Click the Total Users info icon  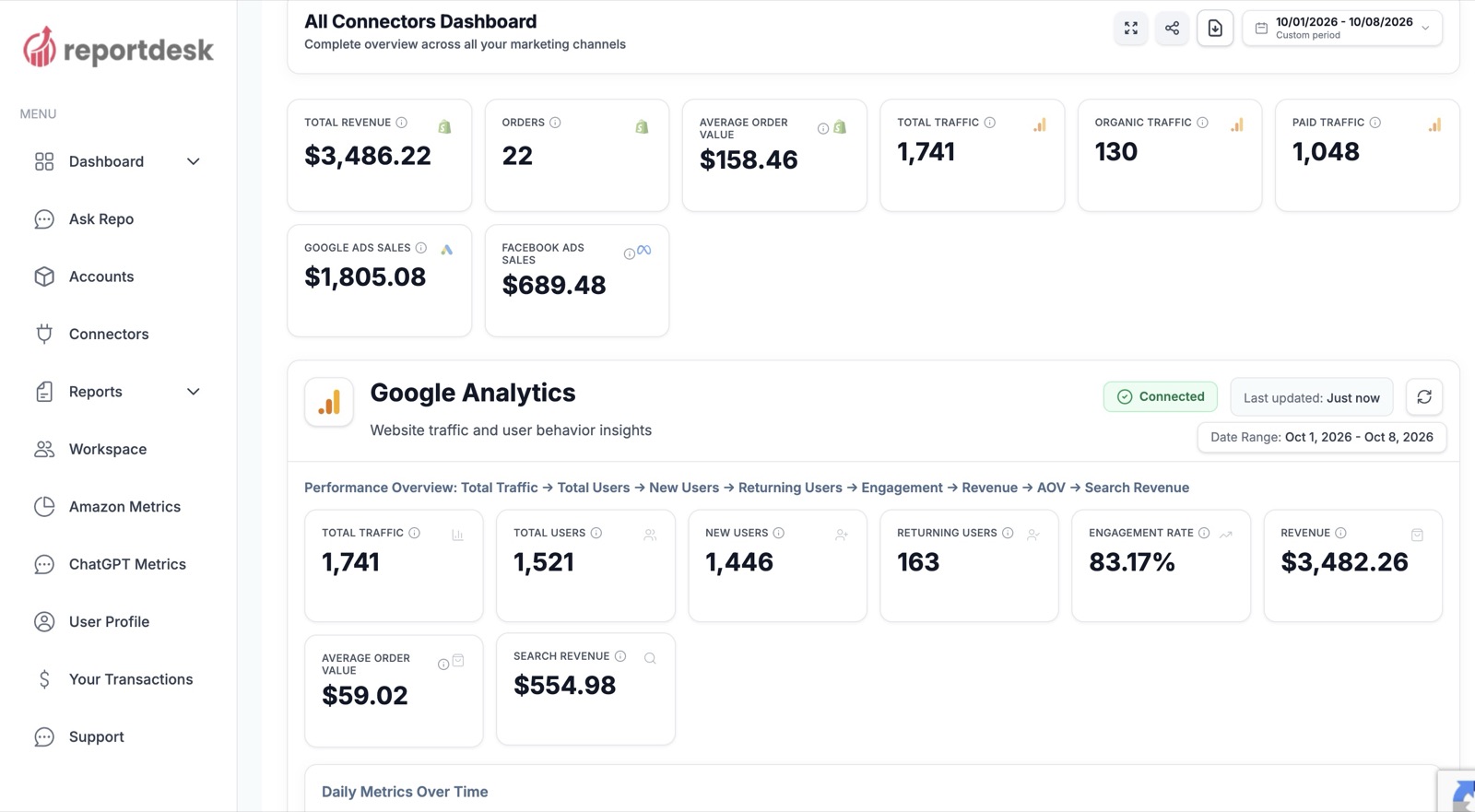coord(596,533)
